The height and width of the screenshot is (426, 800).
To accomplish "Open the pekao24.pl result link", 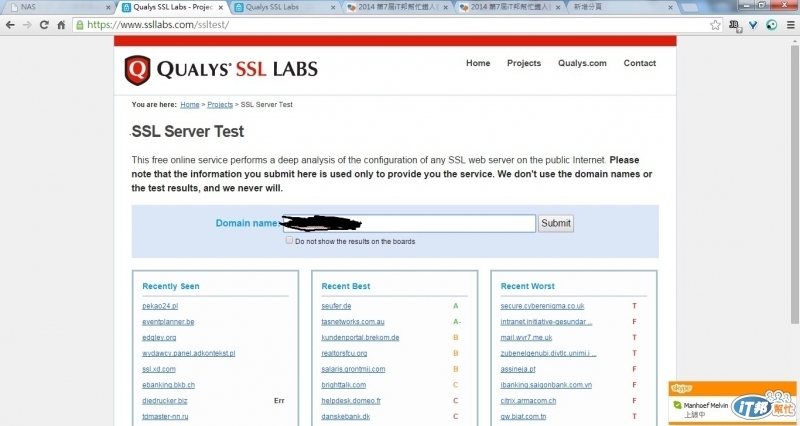I will click(160, 306).
